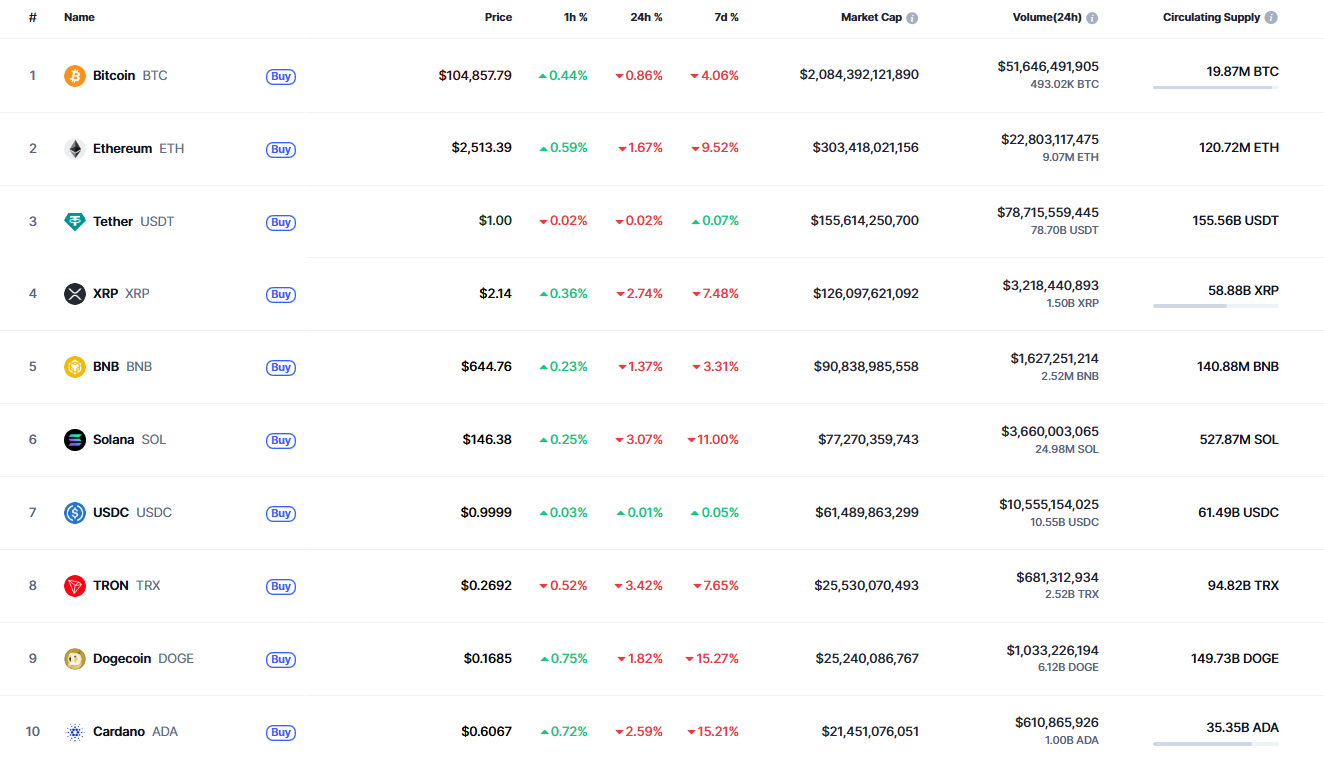Click Circulating Supply info icon
Screen dimensions: 1324x768
pos(1271,18)
